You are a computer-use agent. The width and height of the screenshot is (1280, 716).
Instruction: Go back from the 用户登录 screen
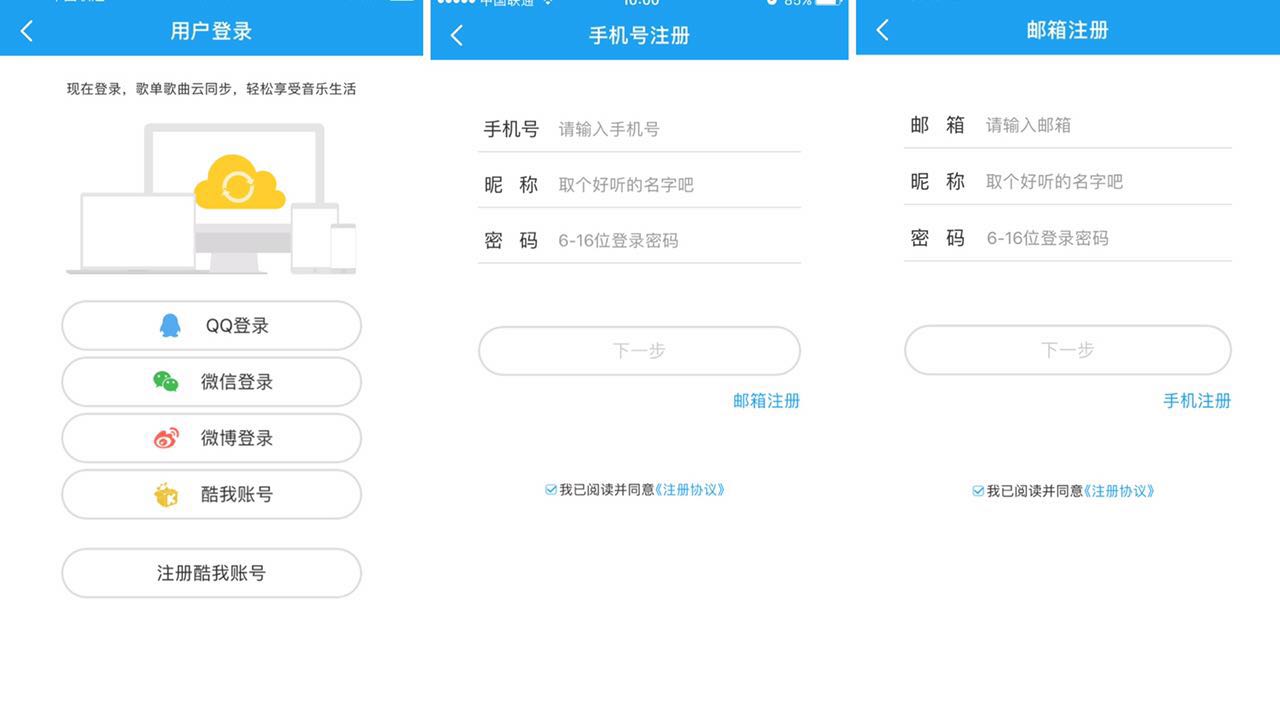(27, 31)
